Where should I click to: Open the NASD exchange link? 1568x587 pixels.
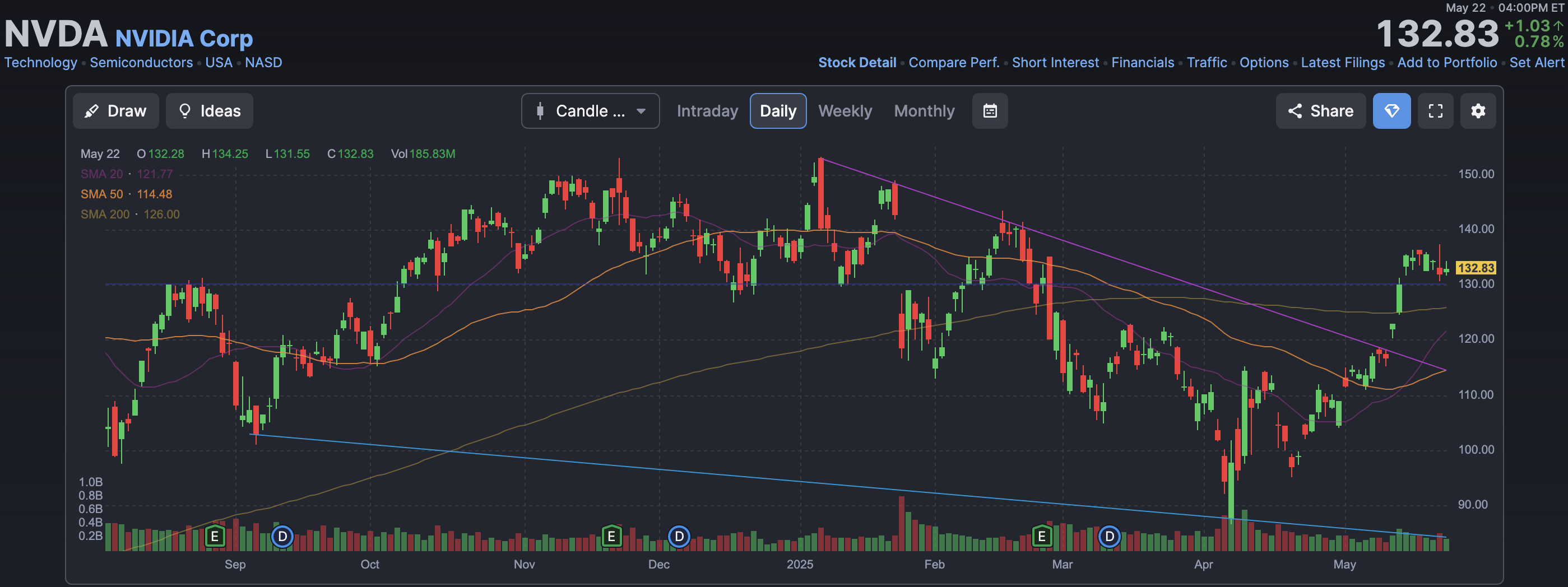(x=263, y=62)
